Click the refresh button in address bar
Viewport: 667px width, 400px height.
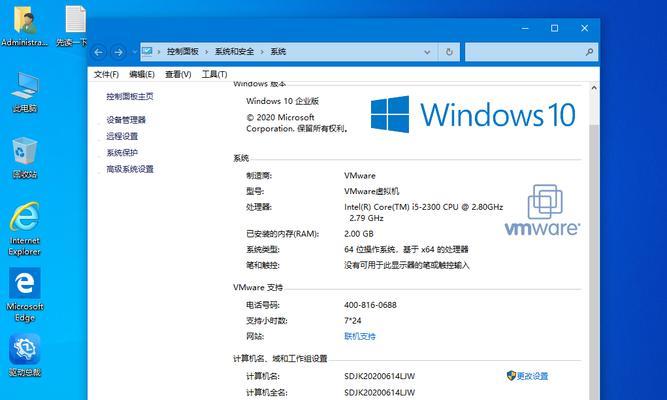click(449, 52)
